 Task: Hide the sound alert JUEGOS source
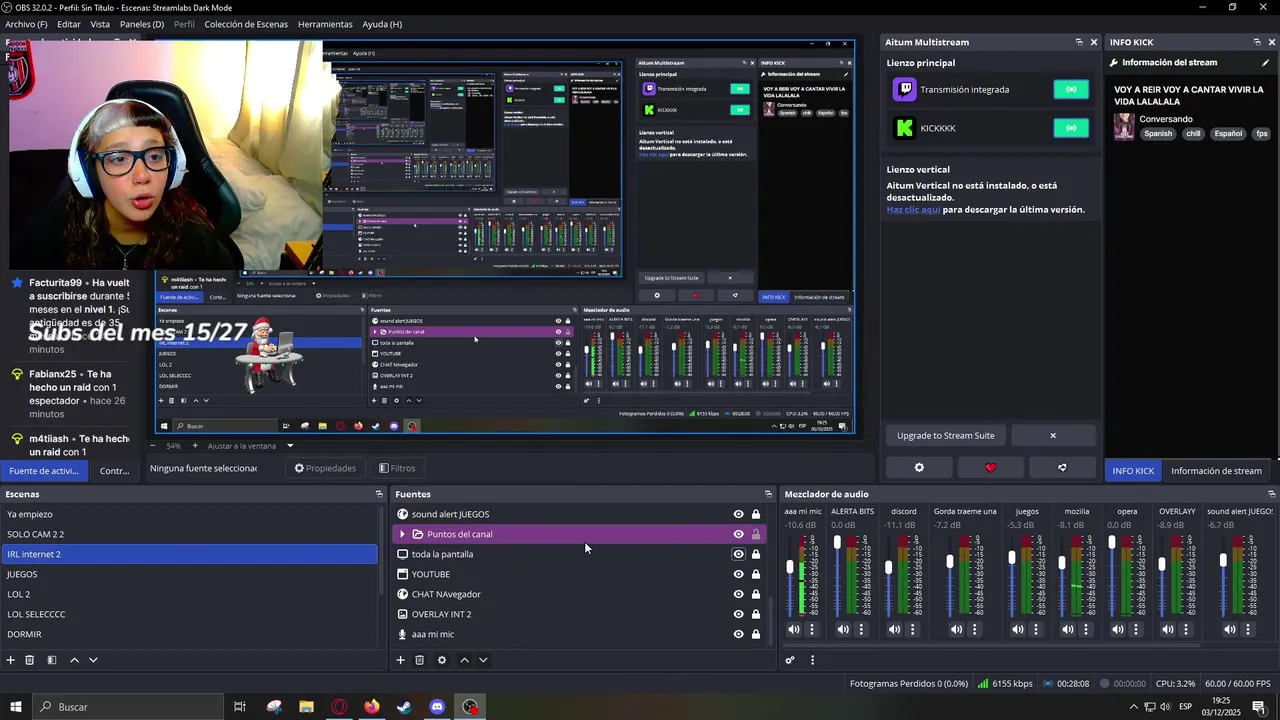(738, 514)
